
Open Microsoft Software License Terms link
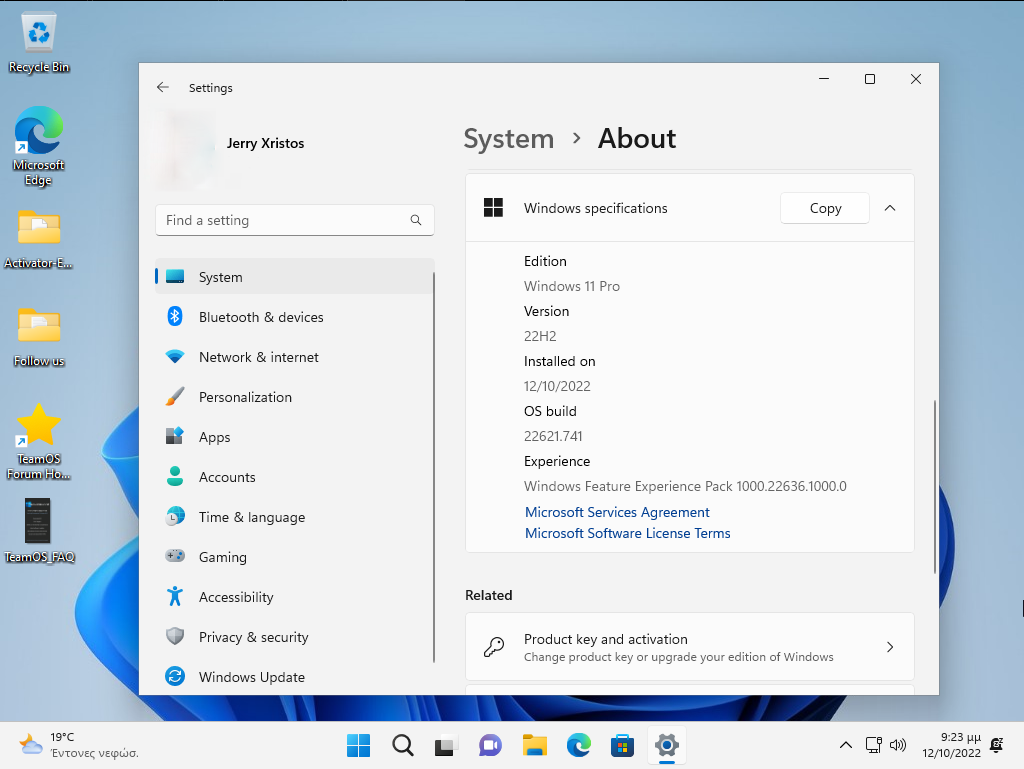[627, 533]
